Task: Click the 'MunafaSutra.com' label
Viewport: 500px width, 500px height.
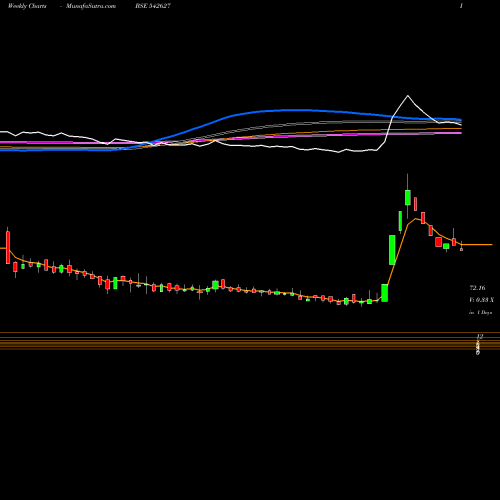Action: (91, 6)
